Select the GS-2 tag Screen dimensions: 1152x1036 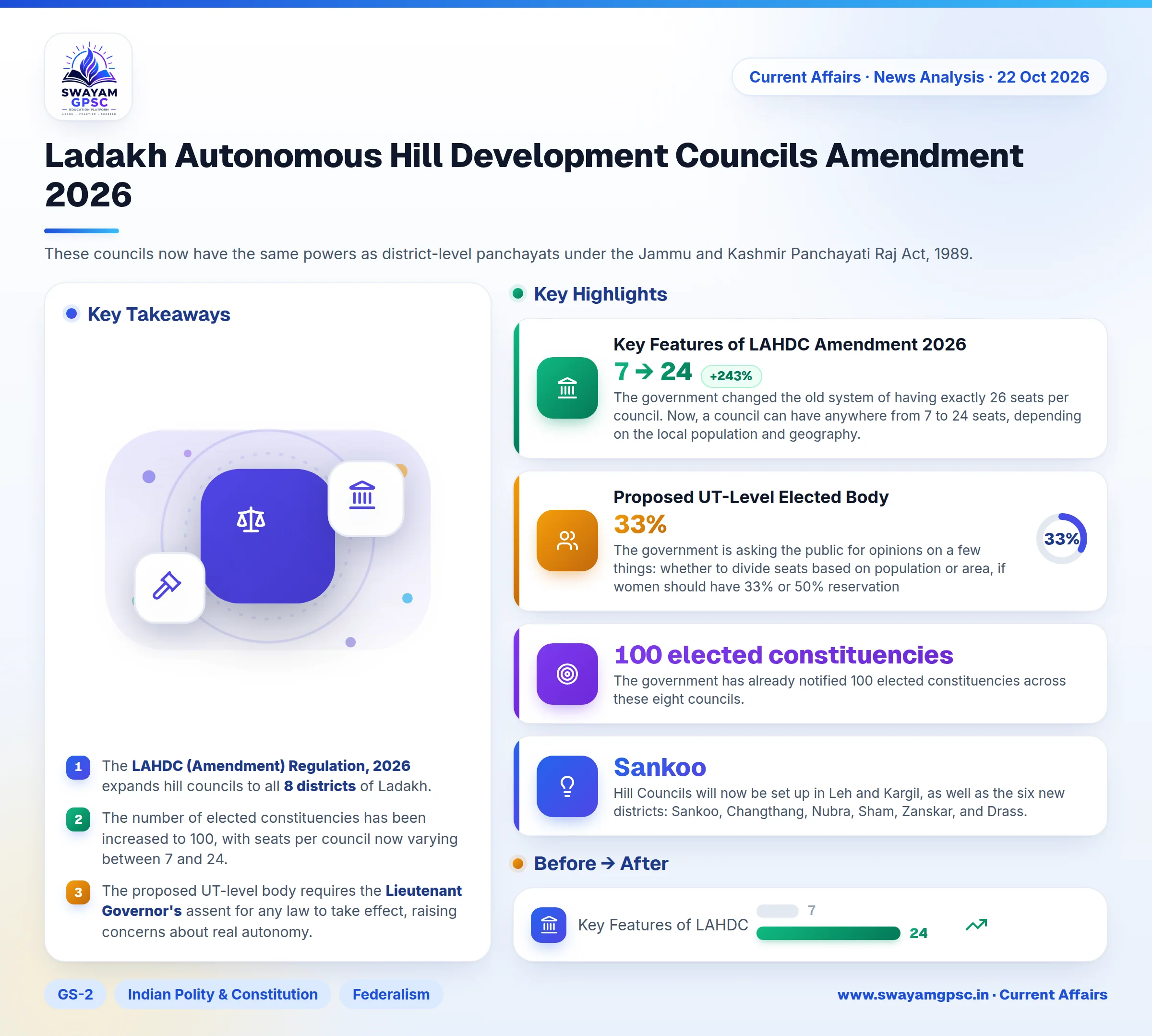[x=75, y=994]
